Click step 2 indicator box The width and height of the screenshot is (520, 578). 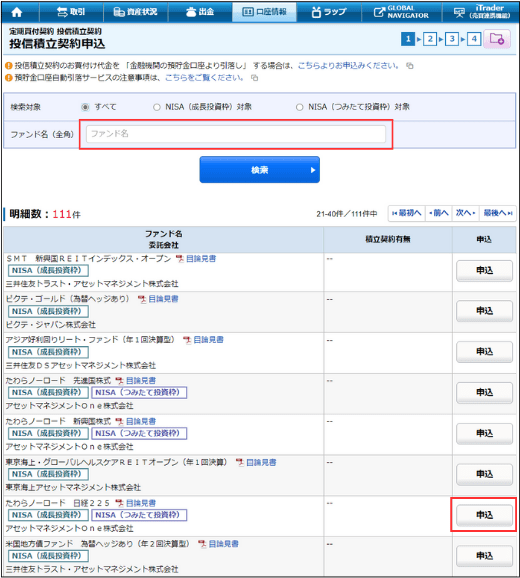(x=430, y=39)
